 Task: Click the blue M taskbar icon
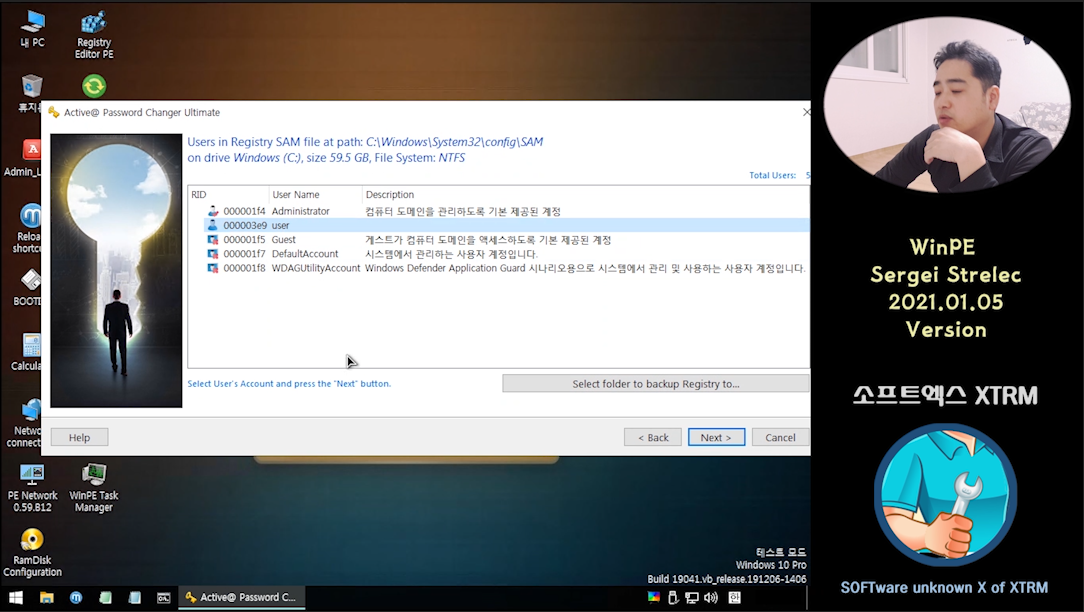pyautogui.click(x=76, y=597)
